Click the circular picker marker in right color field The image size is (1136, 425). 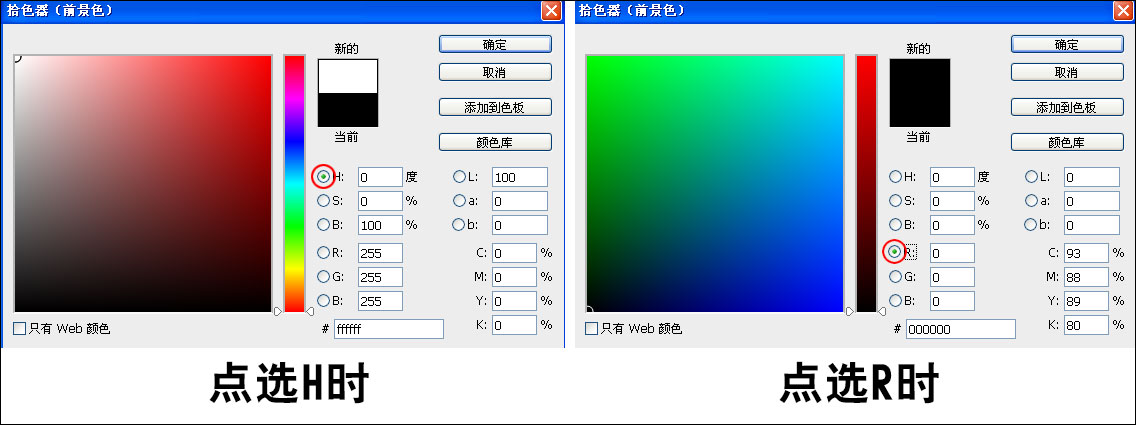[x=588, y=311]
